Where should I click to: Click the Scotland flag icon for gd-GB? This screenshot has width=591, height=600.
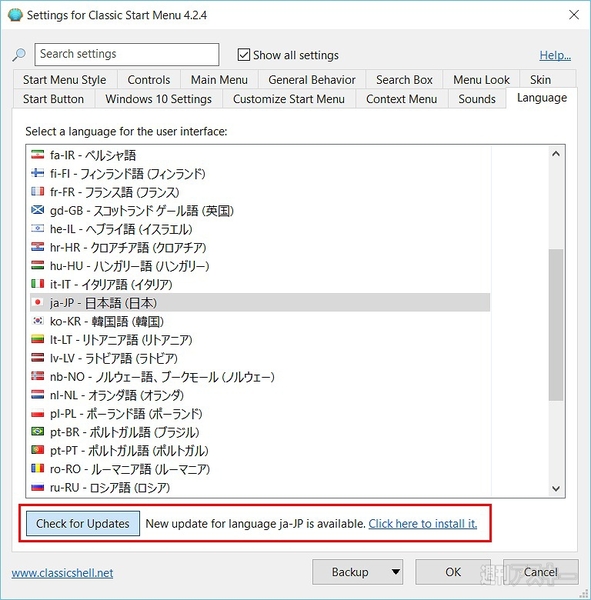[38, 210]
